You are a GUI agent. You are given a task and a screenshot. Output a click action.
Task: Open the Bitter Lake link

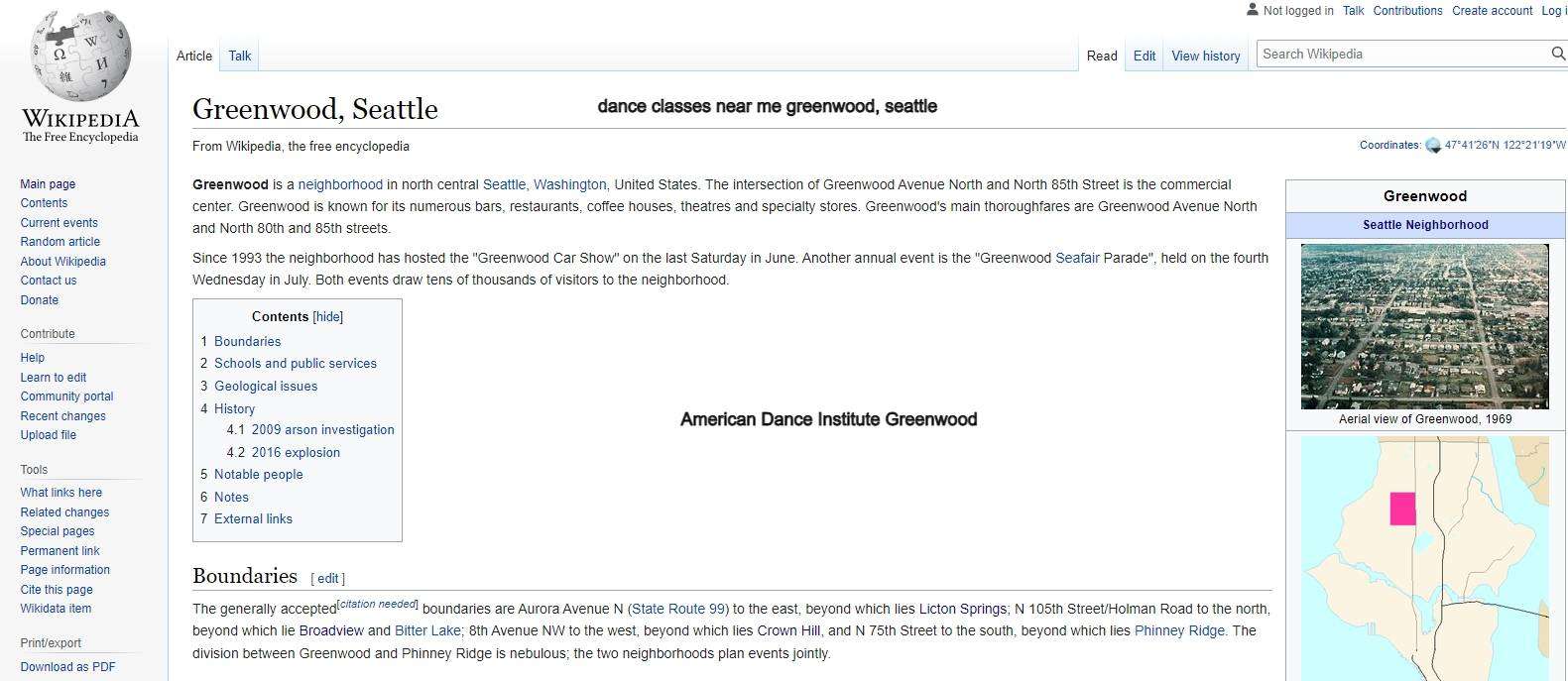(x=427, y=631)
